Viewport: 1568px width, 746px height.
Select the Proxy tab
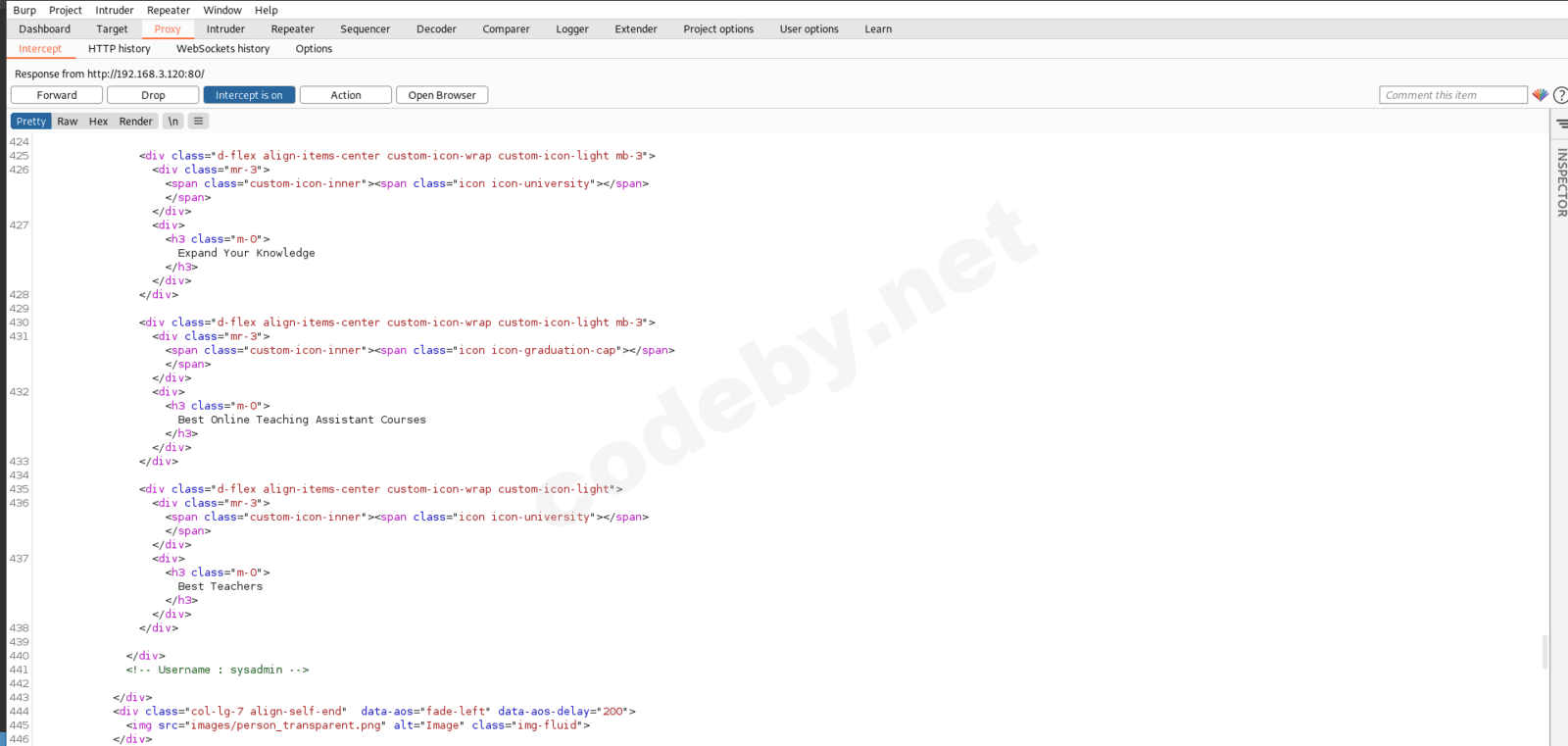pyautogui.click(x=168, y=29)
